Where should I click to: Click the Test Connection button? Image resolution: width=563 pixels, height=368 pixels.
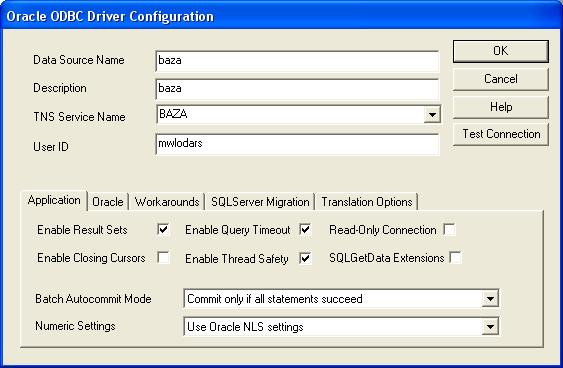[x=501, y=134]
